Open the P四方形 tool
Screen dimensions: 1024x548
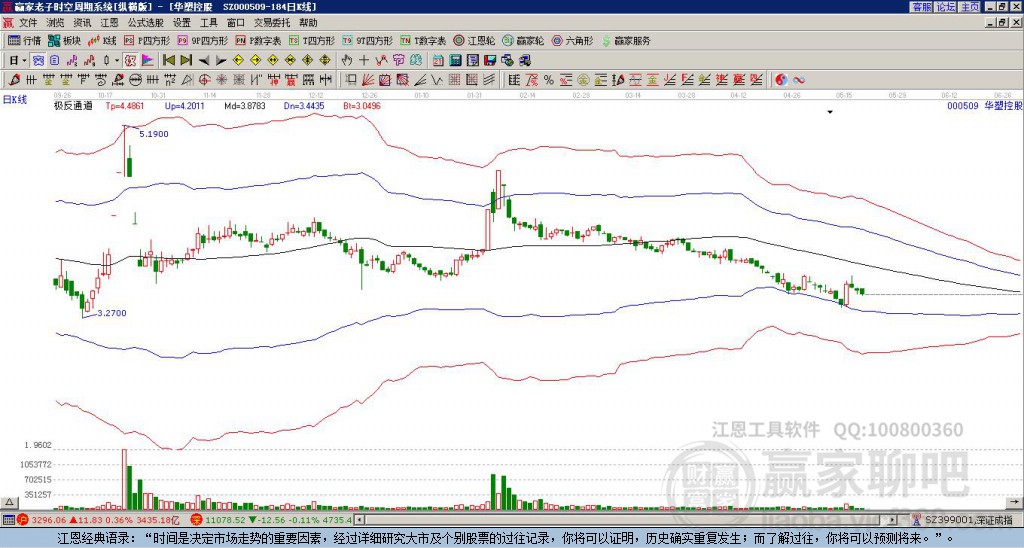[x=147, y=40]
